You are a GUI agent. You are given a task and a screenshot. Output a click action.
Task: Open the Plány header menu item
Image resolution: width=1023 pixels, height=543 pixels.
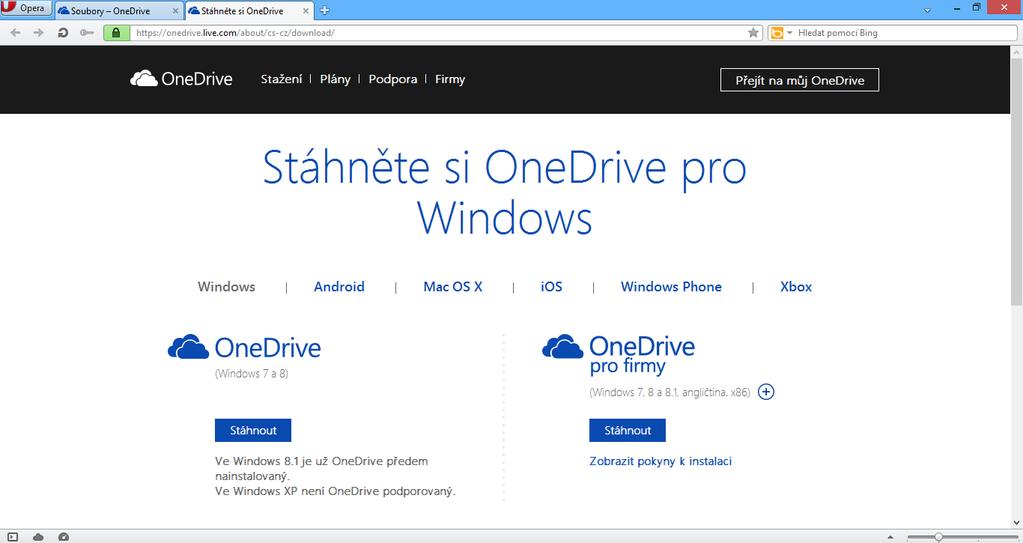click(335, 79)
